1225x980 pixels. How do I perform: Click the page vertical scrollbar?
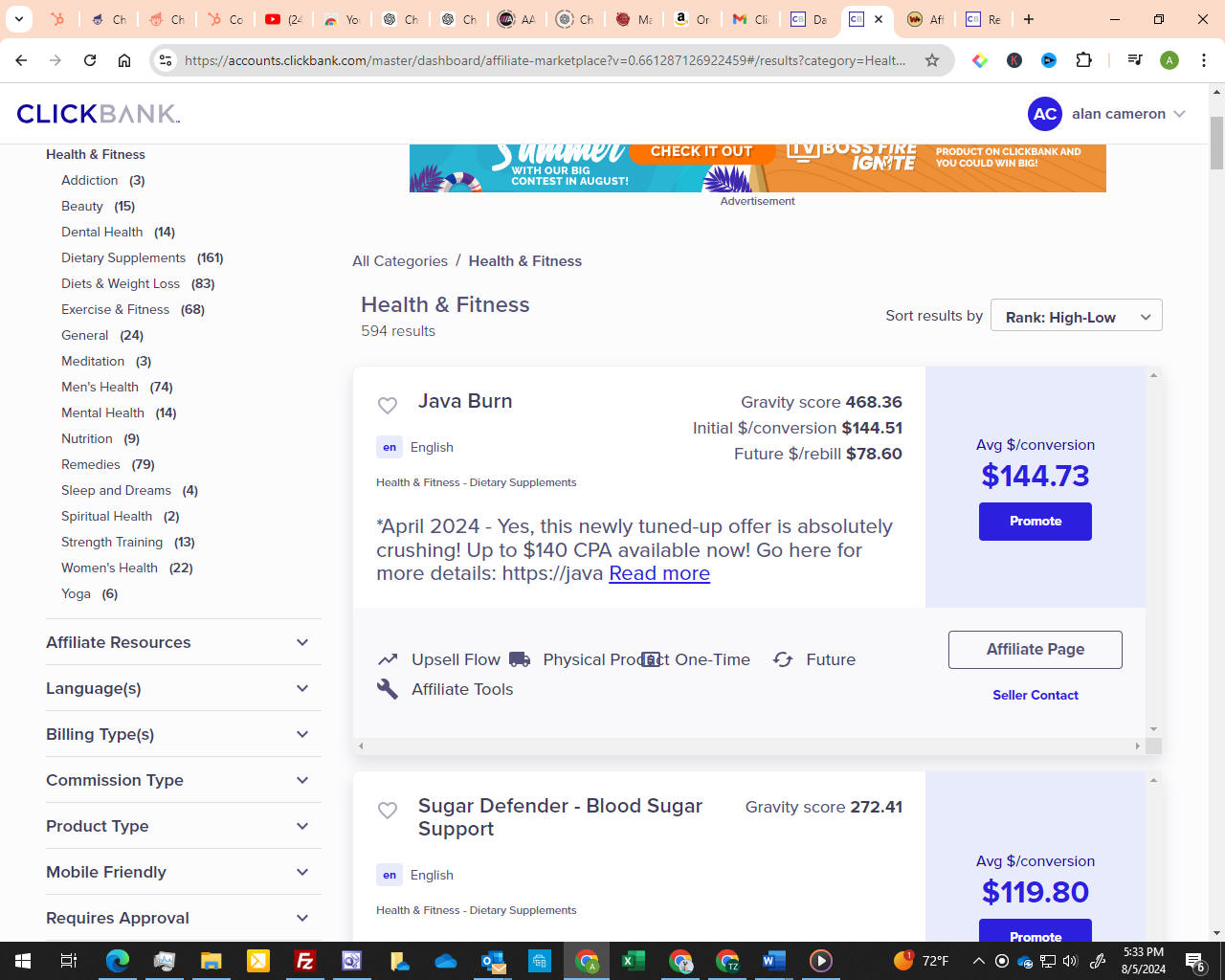point(1217,144)
